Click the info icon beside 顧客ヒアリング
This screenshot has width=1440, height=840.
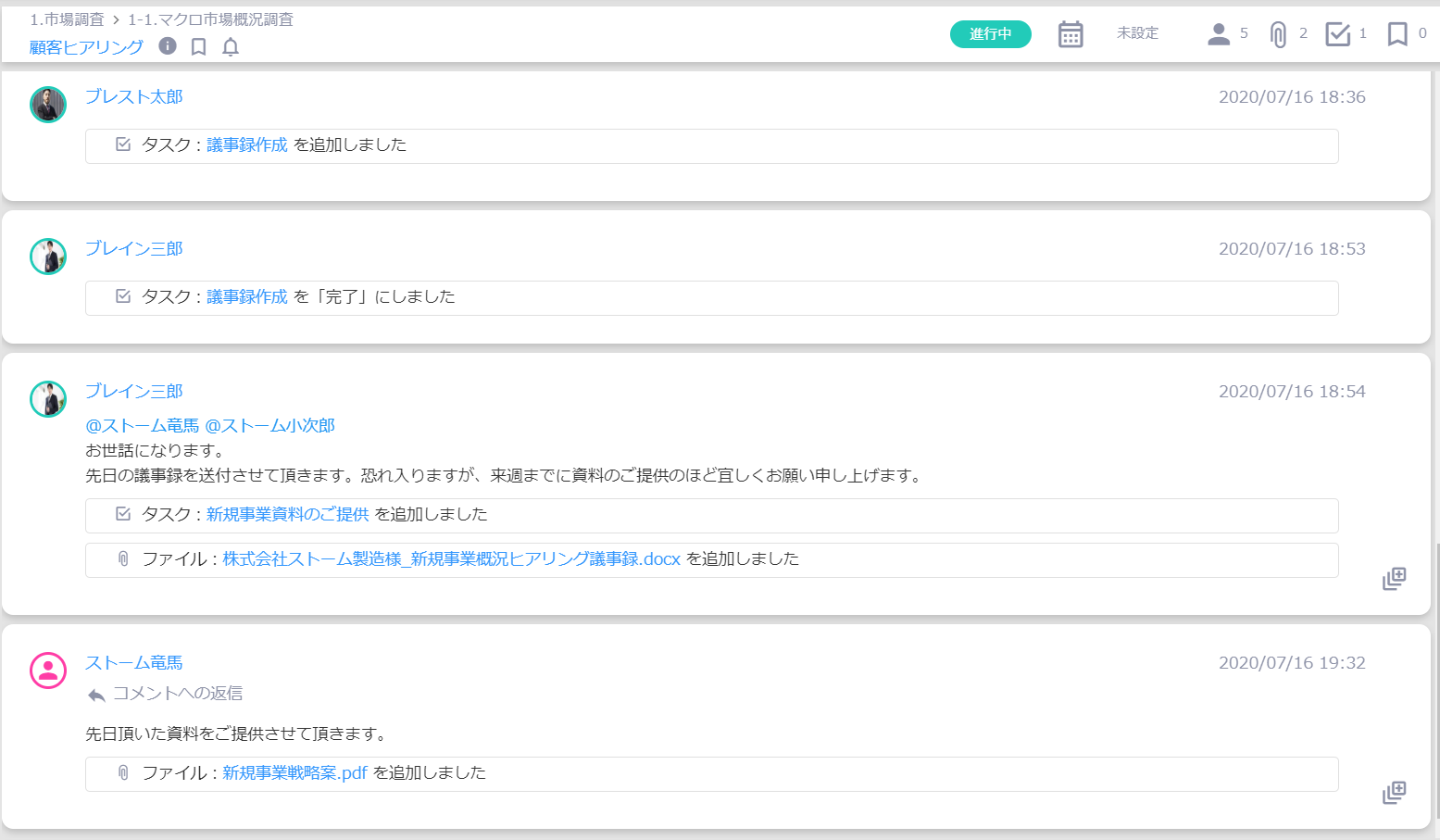tap(168, 46)
